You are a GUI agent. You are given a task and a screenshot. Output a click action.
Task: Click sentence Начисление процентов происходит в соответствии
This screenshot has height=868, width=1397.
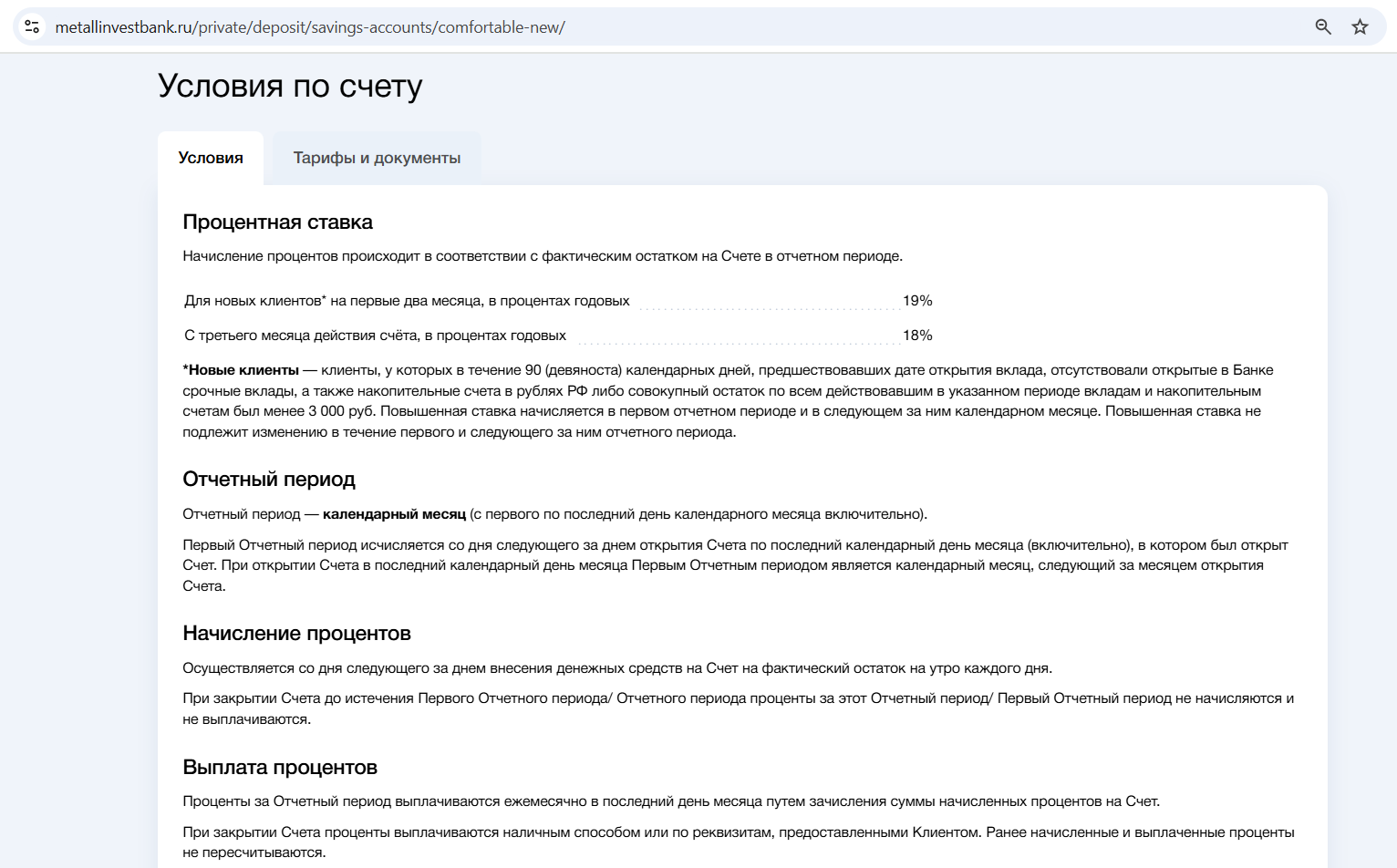point(543,256)
